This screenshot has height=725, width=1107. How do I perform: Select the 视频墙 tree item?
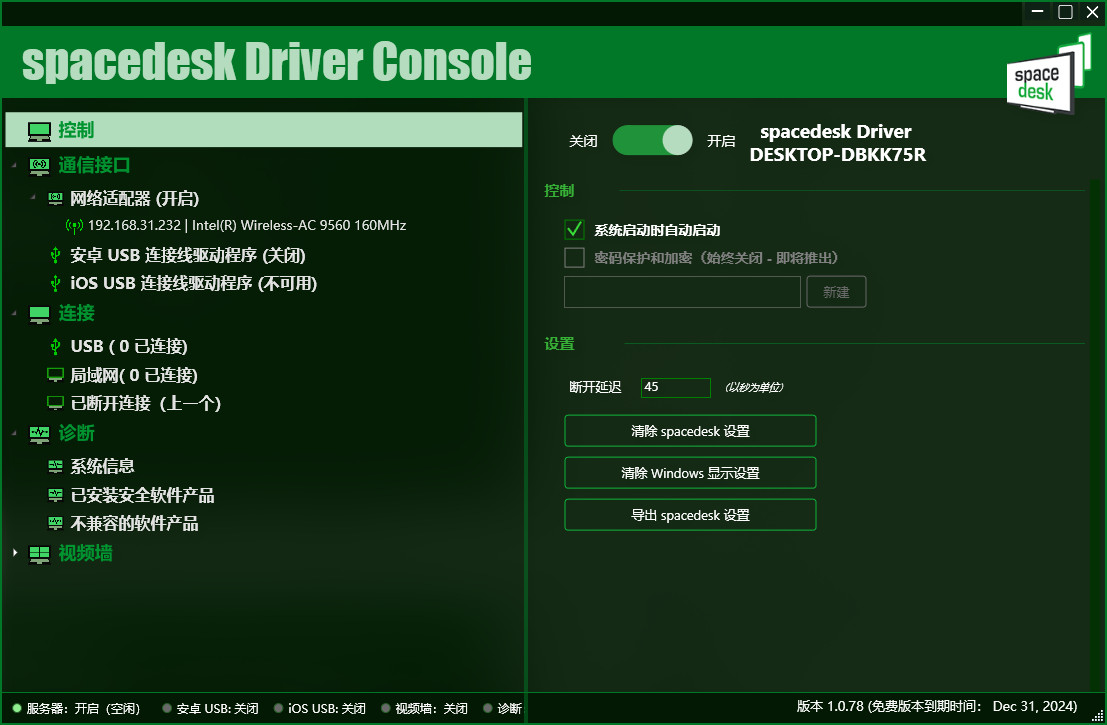(x=85, y=553)
